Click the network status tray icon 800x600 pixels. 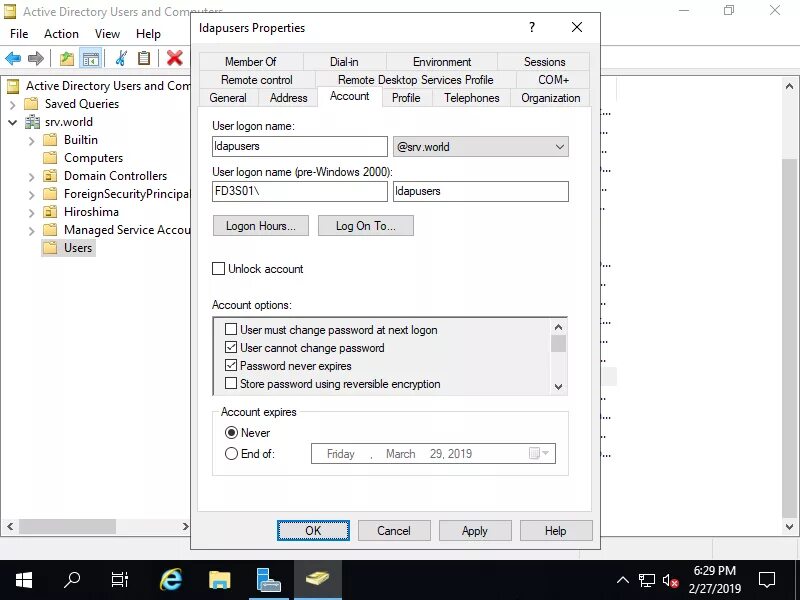click(x=646, y=580)
